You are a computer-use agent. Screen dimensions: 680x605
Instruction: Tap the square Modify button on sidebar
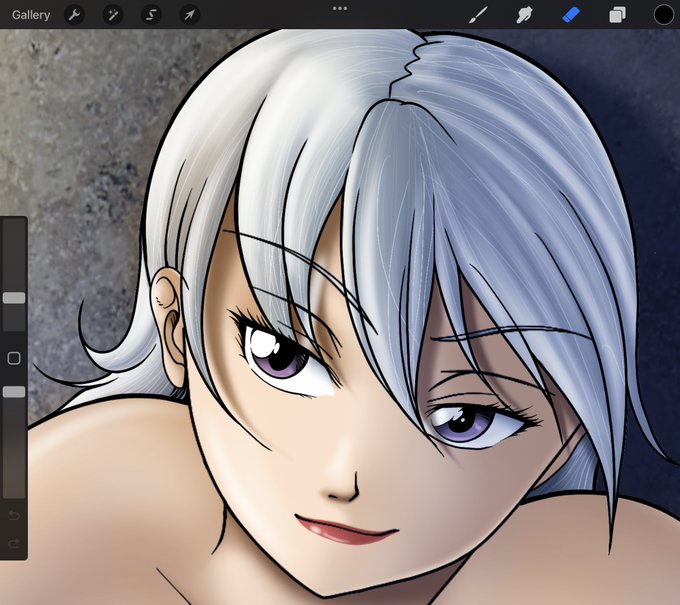point(14,358)
